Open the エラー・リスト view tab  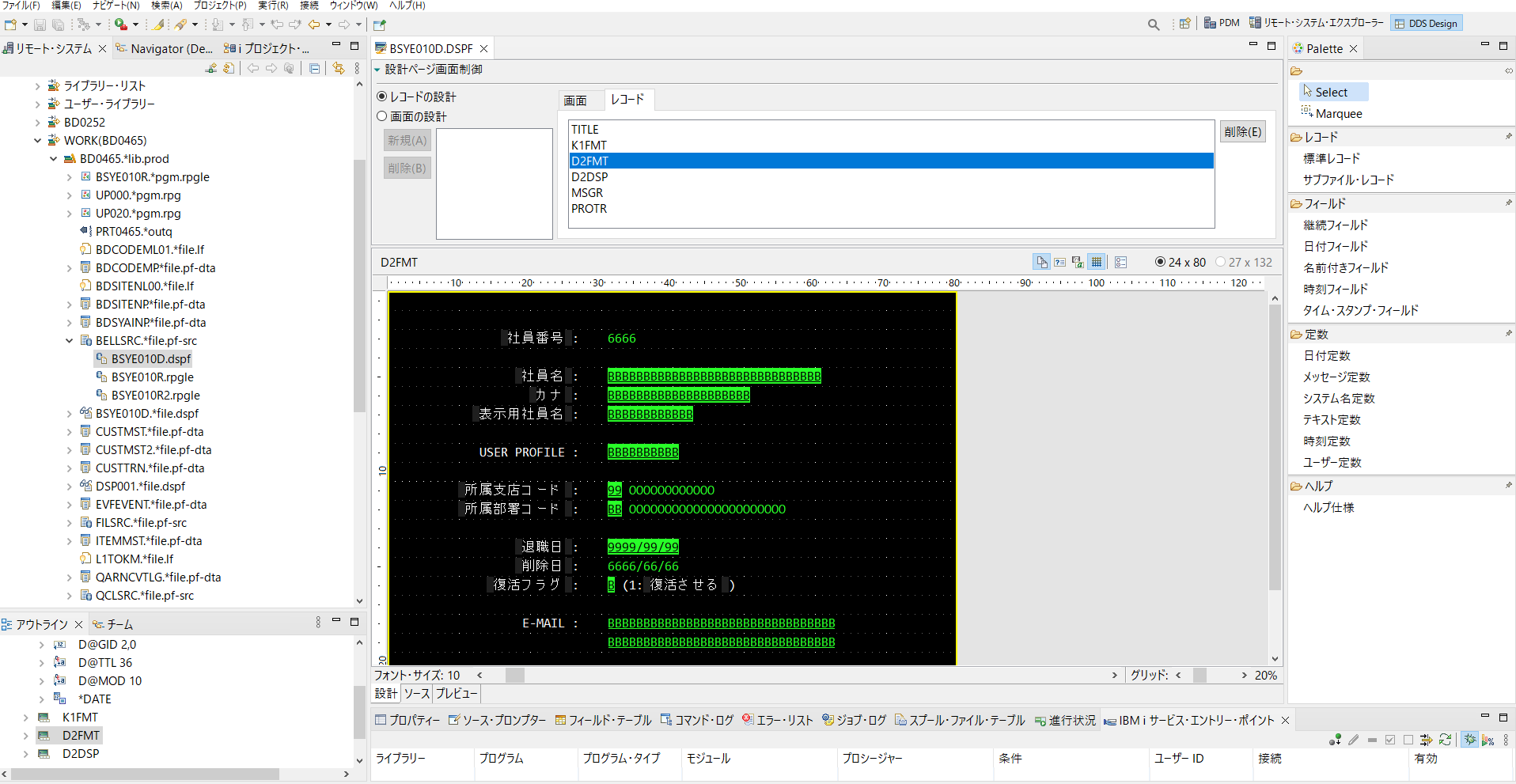click(777, 720)
